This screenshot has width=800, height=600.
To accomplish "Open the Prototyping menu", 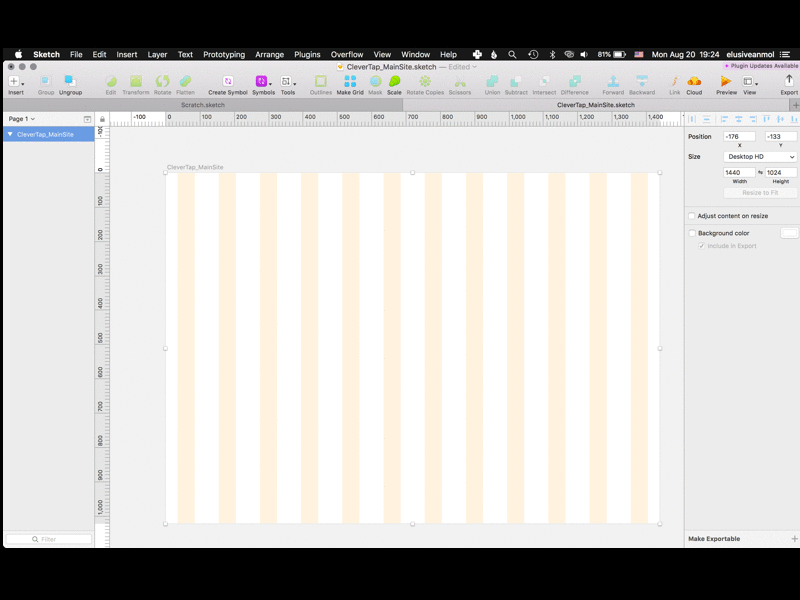I will [x=224, y=54].
